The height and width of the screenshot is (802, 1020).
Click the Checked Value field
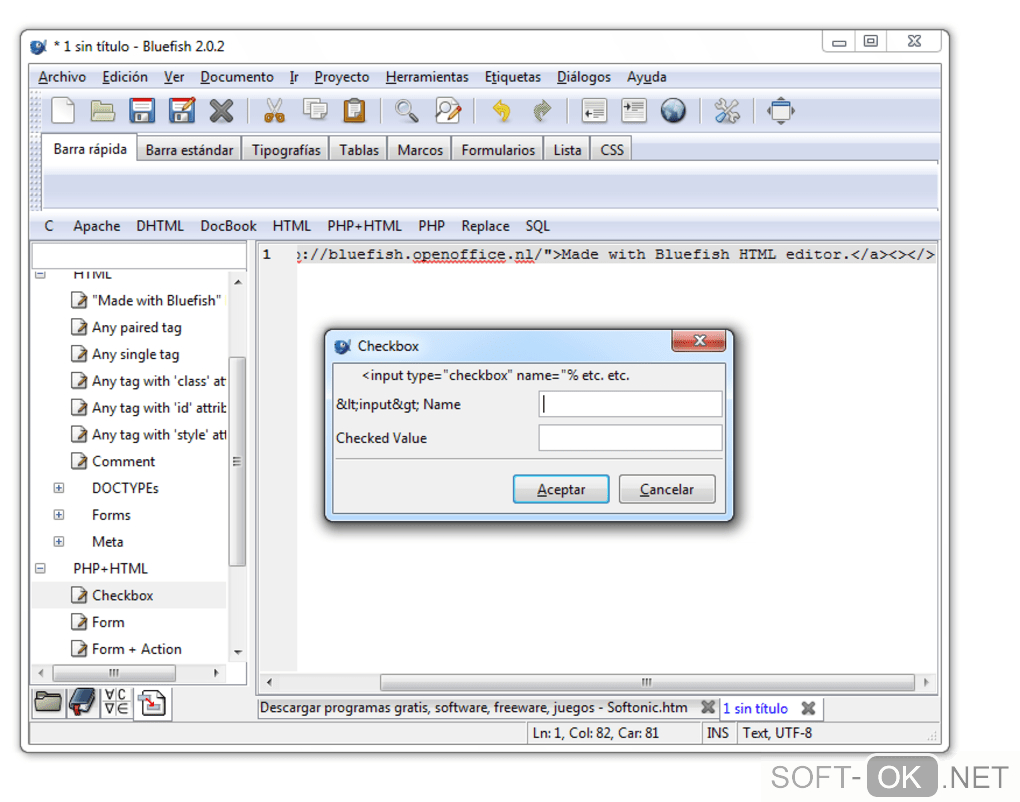pos(630,438)
